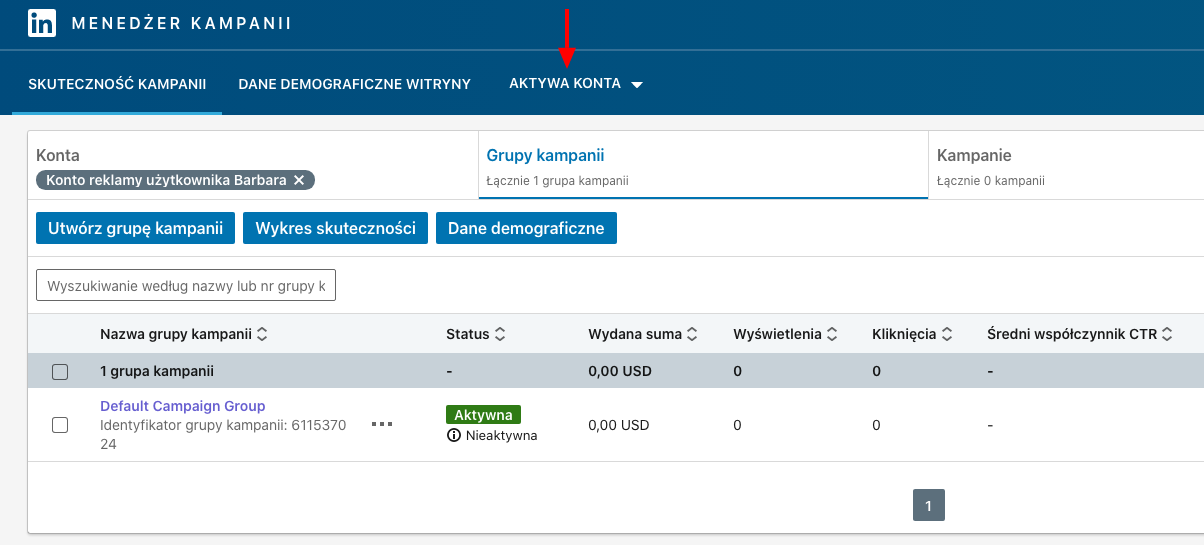Open the Default Campaign Group link
The image size is (1204, 545).
pyautogui.click(x=183, y=406)
